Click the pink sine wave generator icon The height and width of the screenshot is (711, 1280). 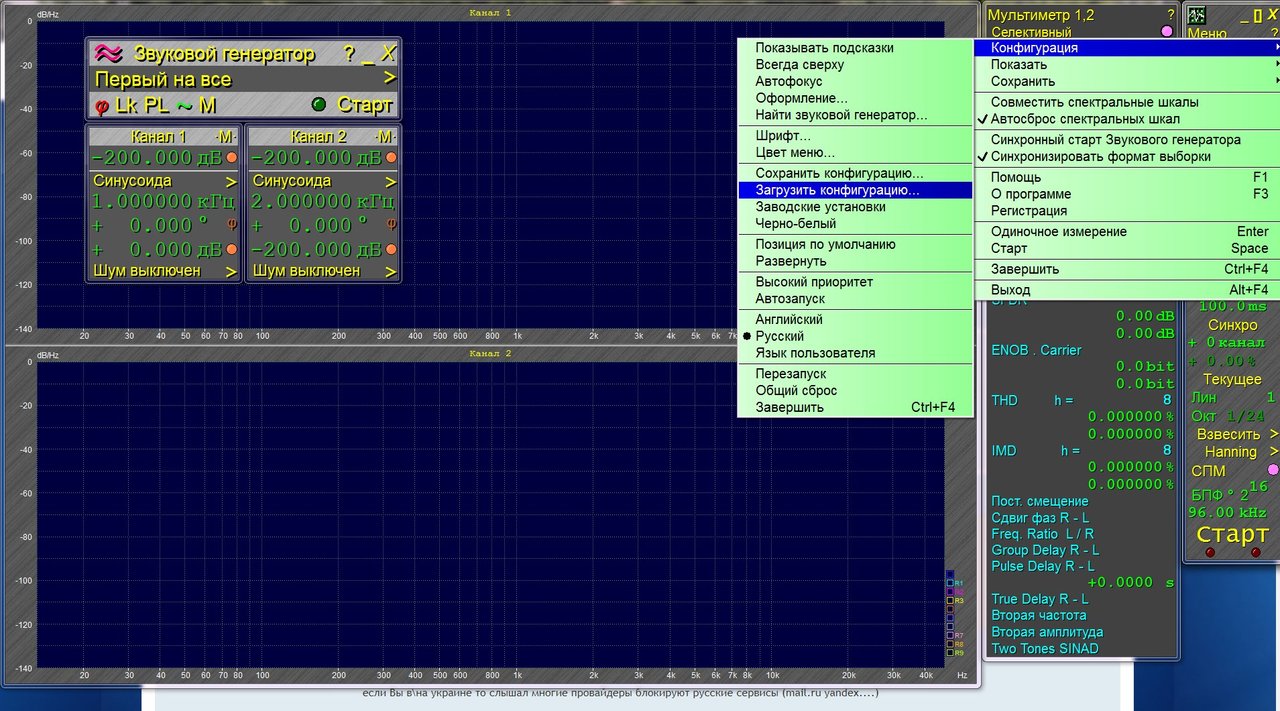(109, 54)
